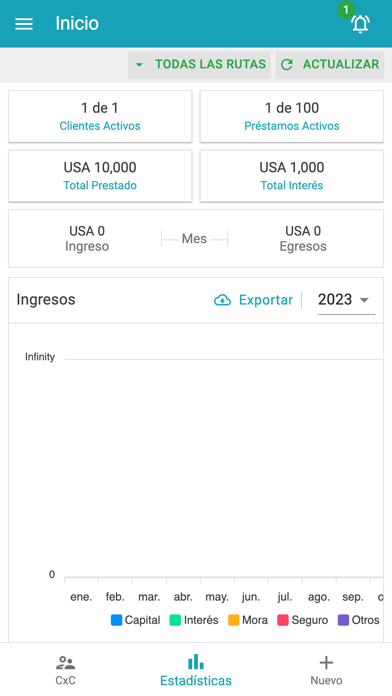The image size is (392, 696).
Task: Tap the Estadísticas bar chart icon
Action: 196,662
